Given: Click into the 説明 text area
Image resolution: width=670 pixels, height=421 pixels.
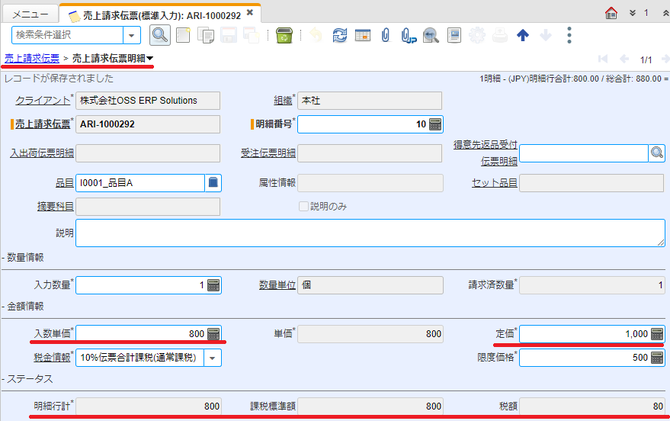Looking at the screenshot, I should 370,233.
